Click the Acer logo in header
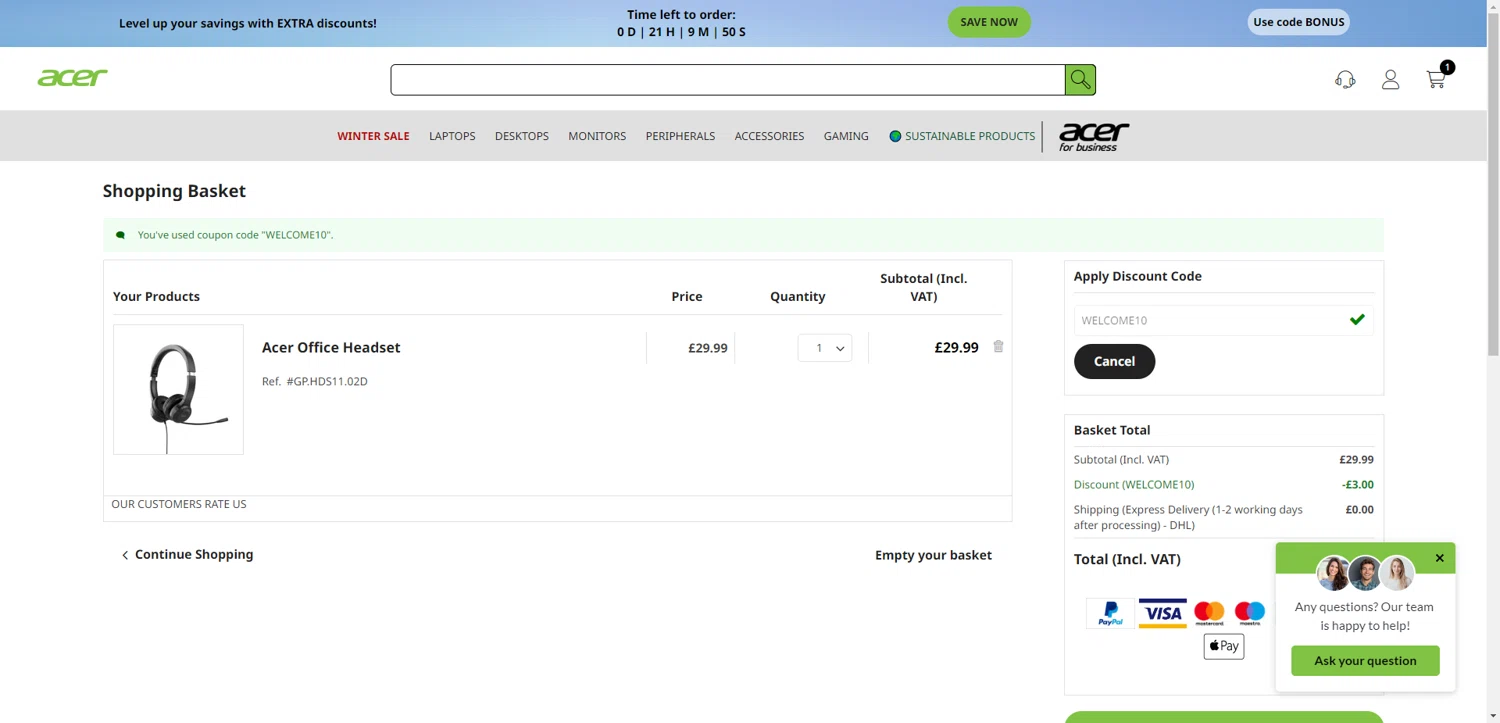The width and height of the screenshot is (1500, 723). (x=72, y=78)
